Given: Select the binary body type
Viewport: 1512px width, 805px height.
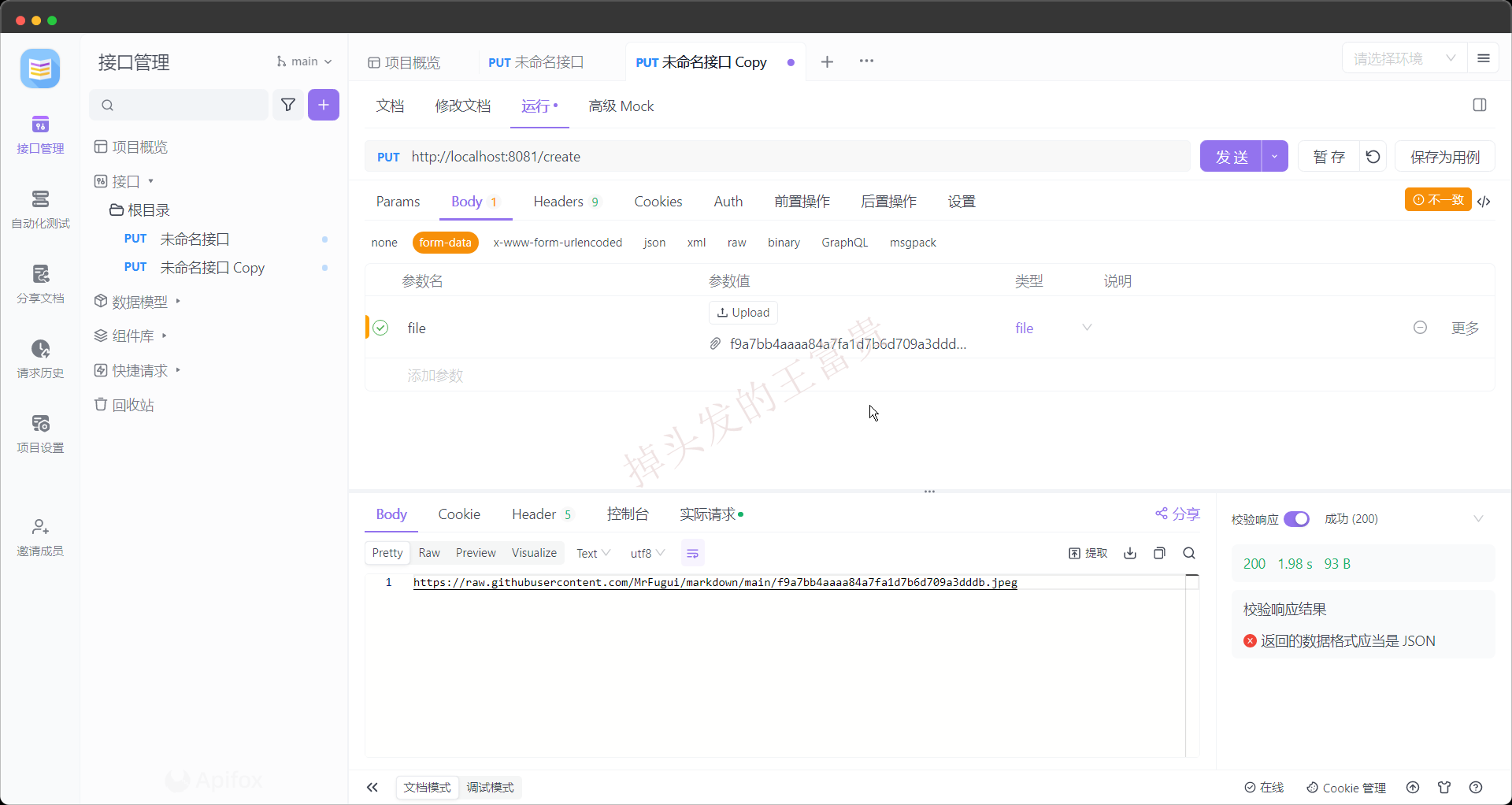Looking at the screenshot, I should tap(784, 243).
